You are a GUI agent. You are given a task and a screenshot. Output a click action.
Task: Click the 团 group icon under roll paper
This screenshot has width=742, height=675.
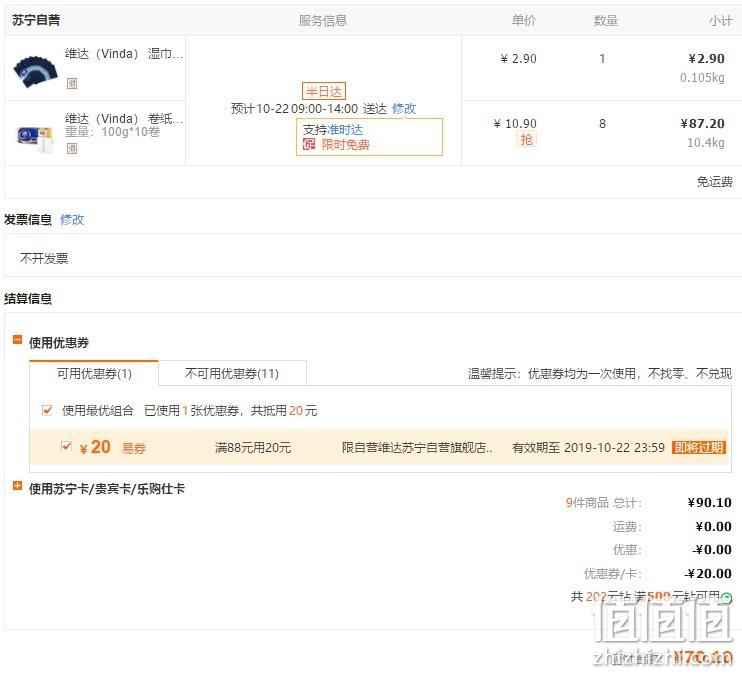click(71, 149)
